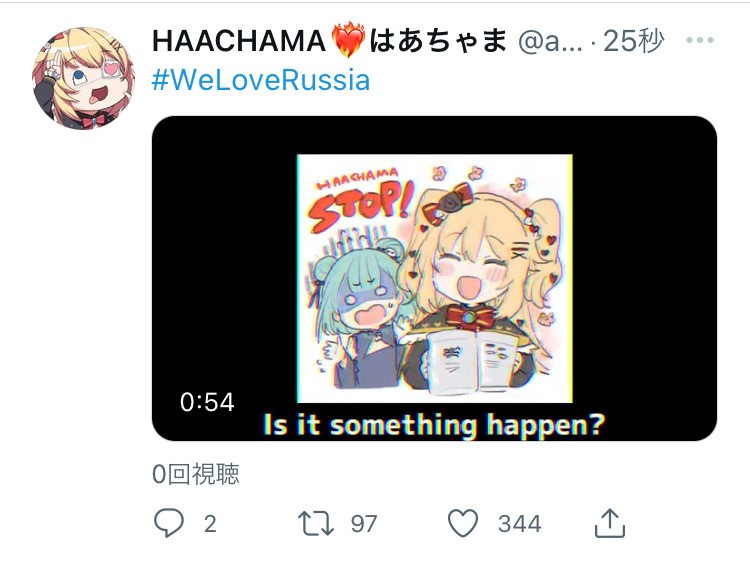Image resolution: width=750 pixels, height=564 pixels.
Task: Click the 0:54 video duration label
Action: tap(207, 402)
